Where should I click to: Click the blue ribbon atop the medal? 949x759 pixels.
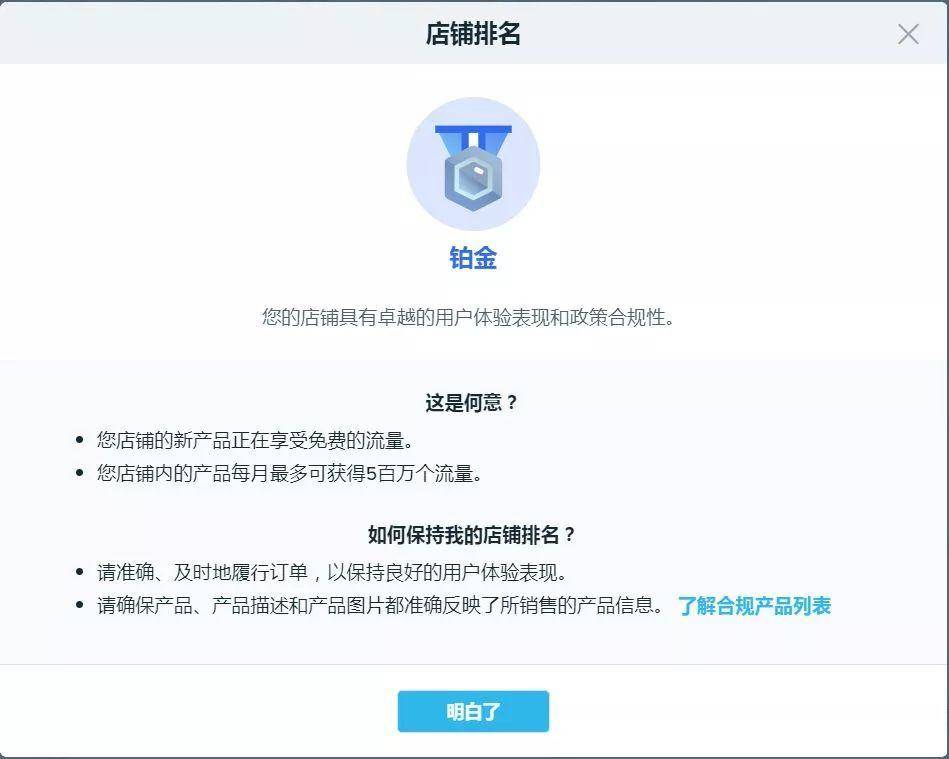coord(473,139)
